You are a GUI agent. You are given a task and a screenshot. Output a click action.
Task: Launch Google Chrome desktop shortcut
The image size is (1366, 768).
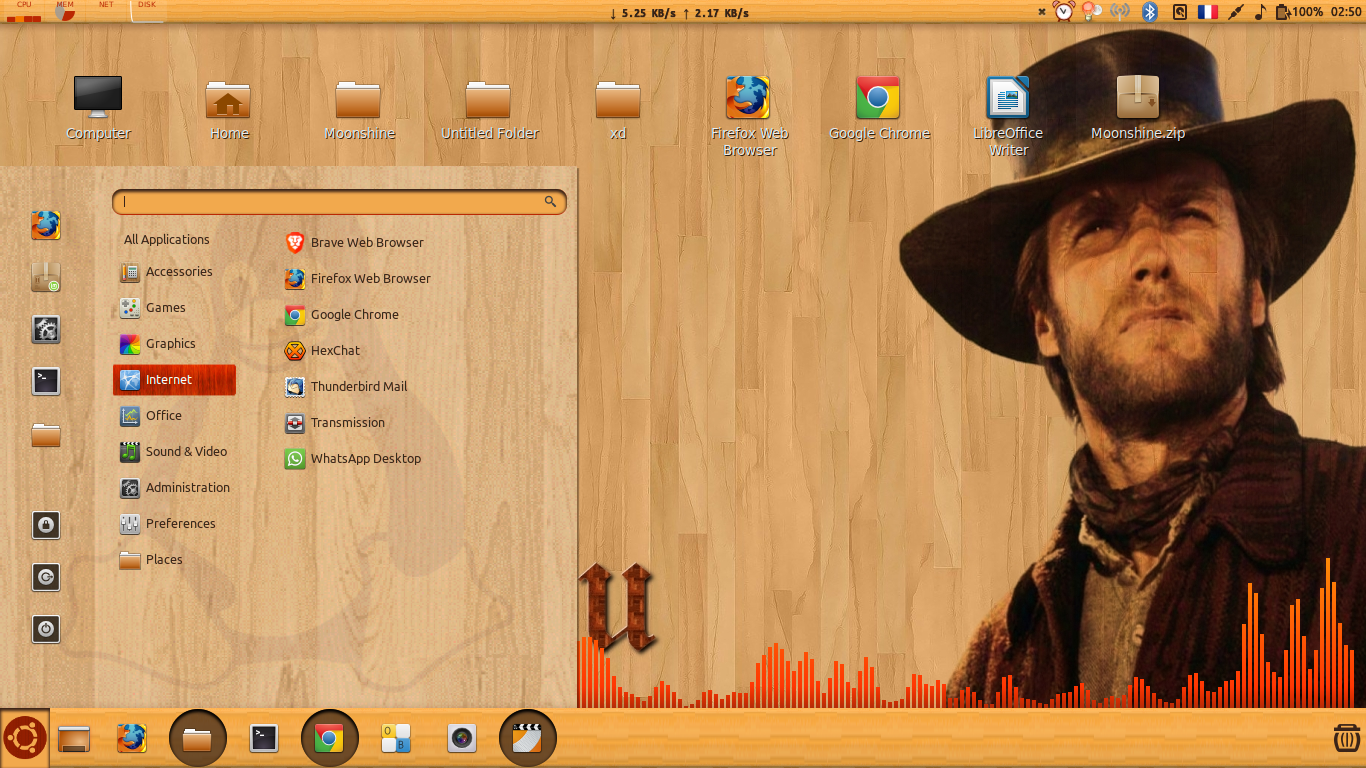(x=879, y=107)
